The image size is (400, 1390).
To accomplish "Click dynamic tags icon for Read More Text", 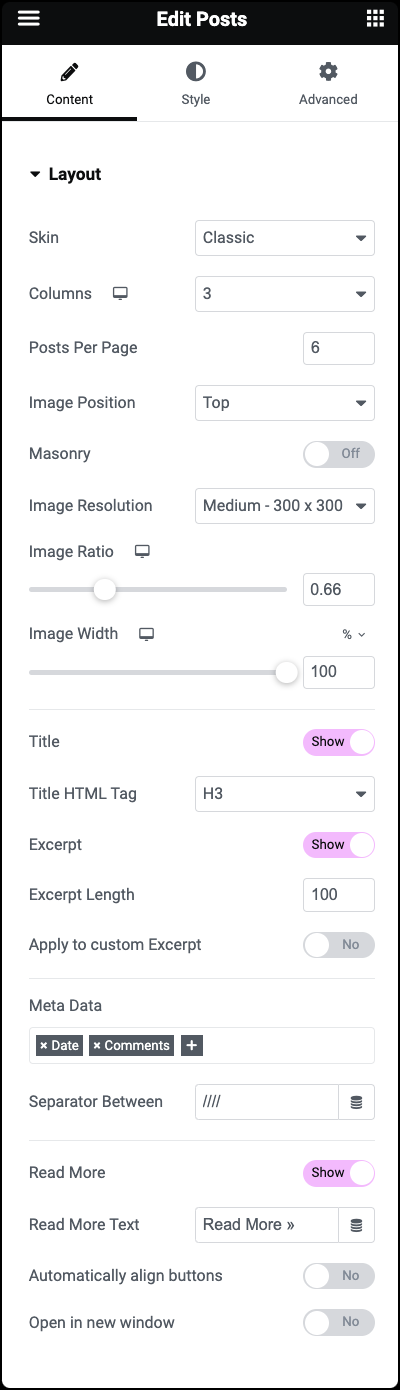I will tap(357, 1225).
